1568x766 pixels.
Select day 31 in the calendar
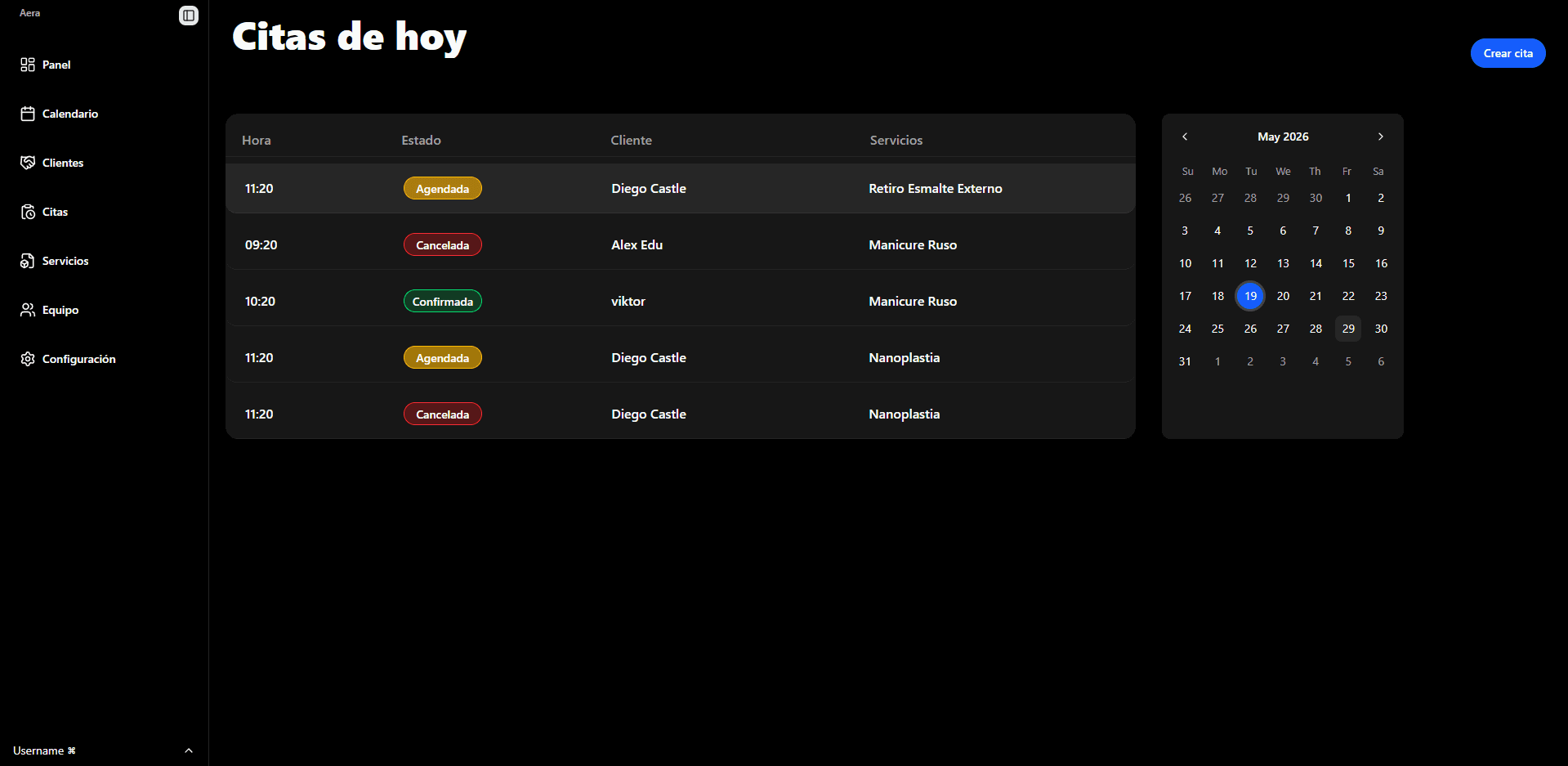1185,361
